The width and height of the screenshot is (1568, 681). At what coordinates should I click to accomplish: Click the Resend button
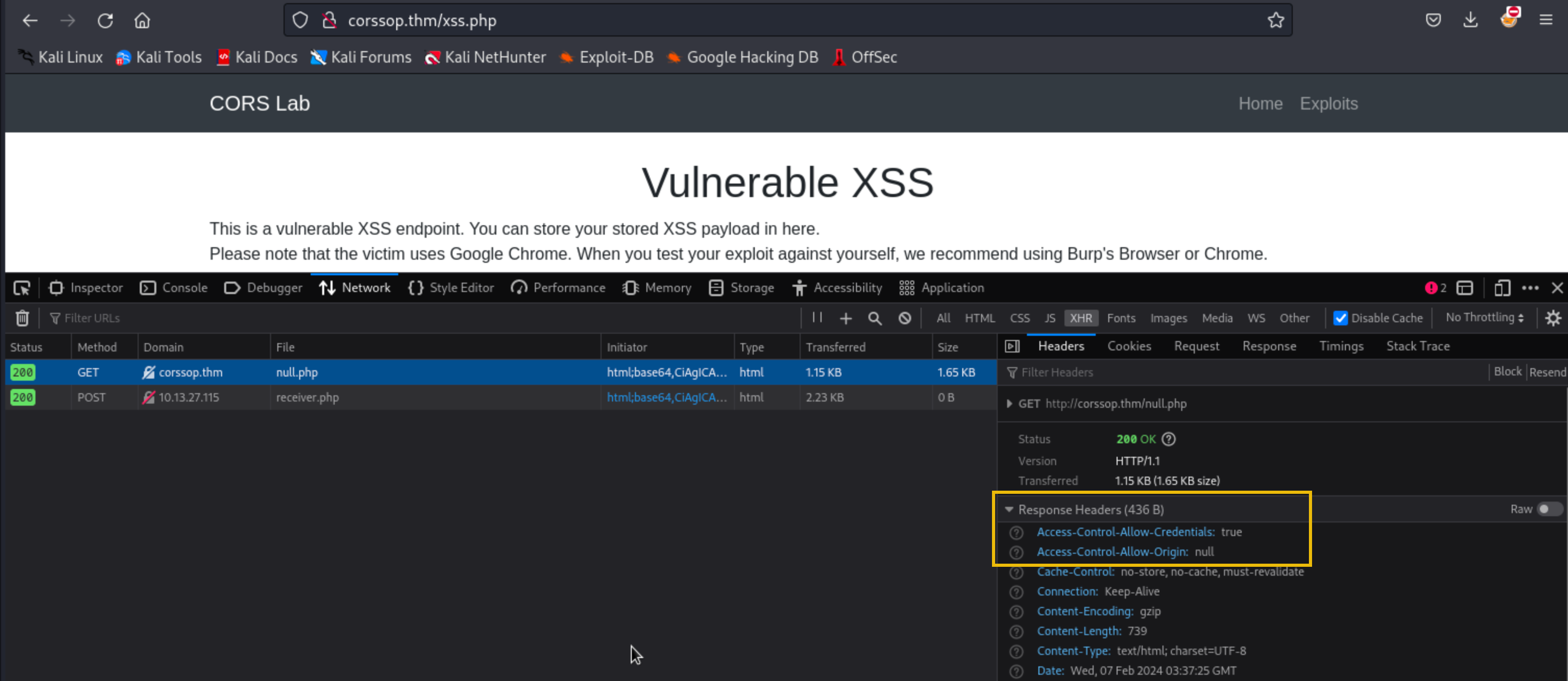[1547, 372]
